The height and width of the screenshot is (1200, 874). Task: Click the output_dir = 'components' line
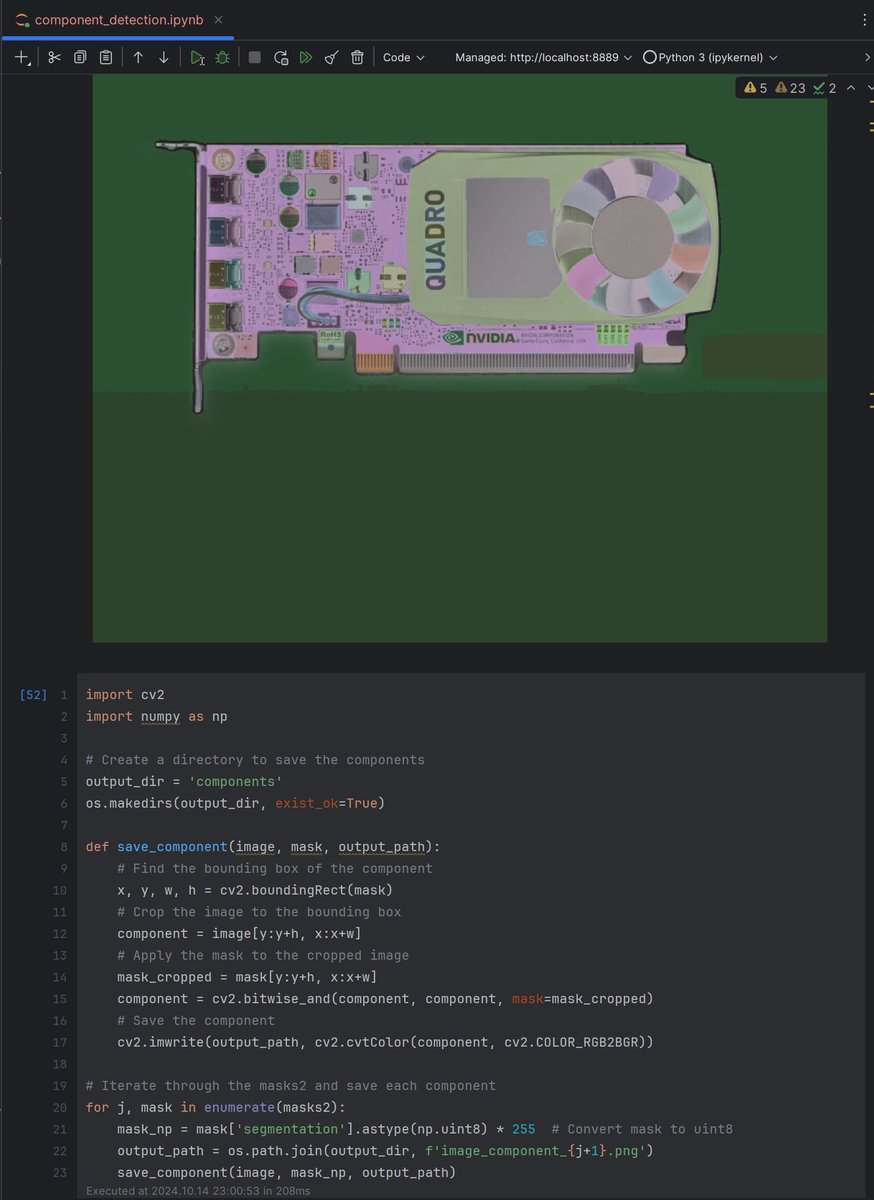(x=184, y=782)
